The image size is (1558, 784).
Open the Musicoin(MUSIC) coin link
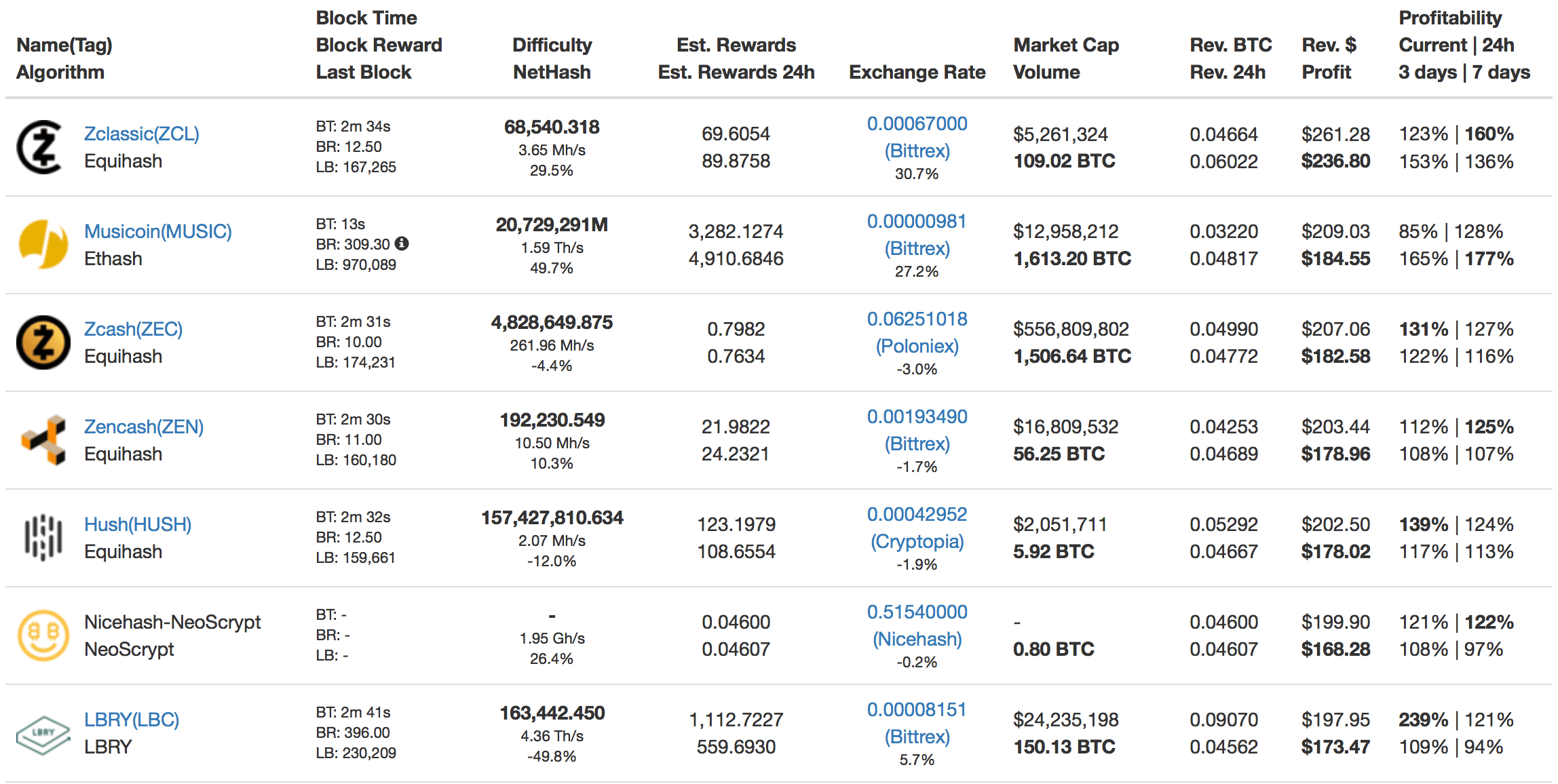[x=157, y=232]
